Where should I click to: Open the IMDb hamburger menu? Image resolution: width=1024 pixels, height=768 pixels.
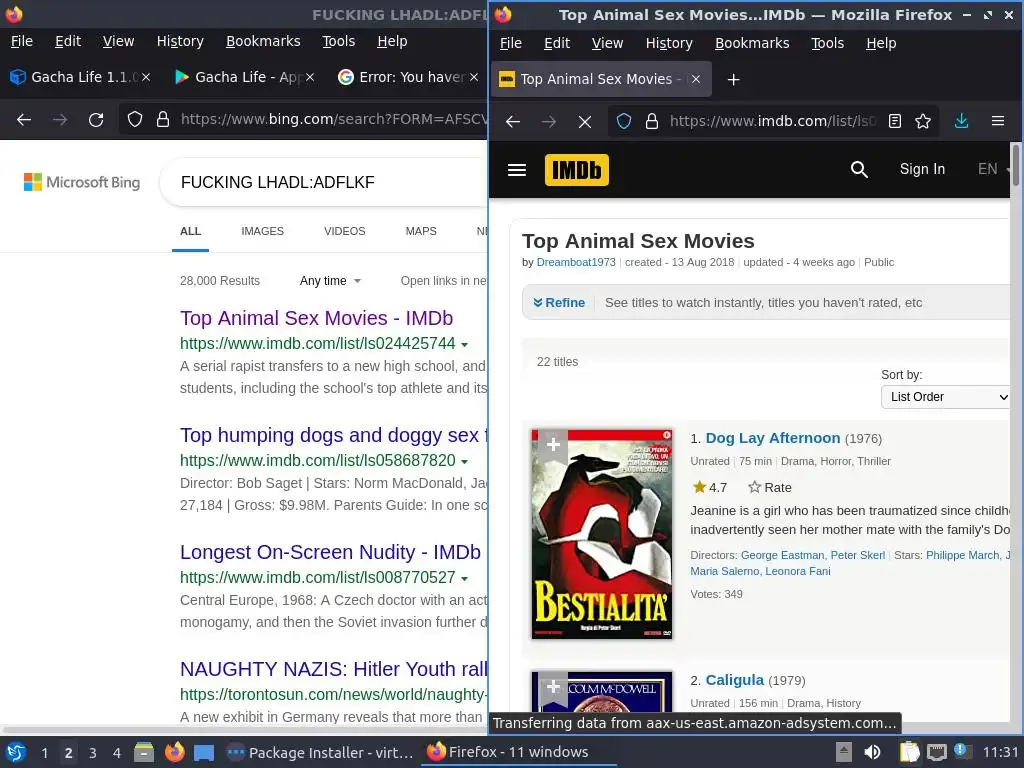517,170
